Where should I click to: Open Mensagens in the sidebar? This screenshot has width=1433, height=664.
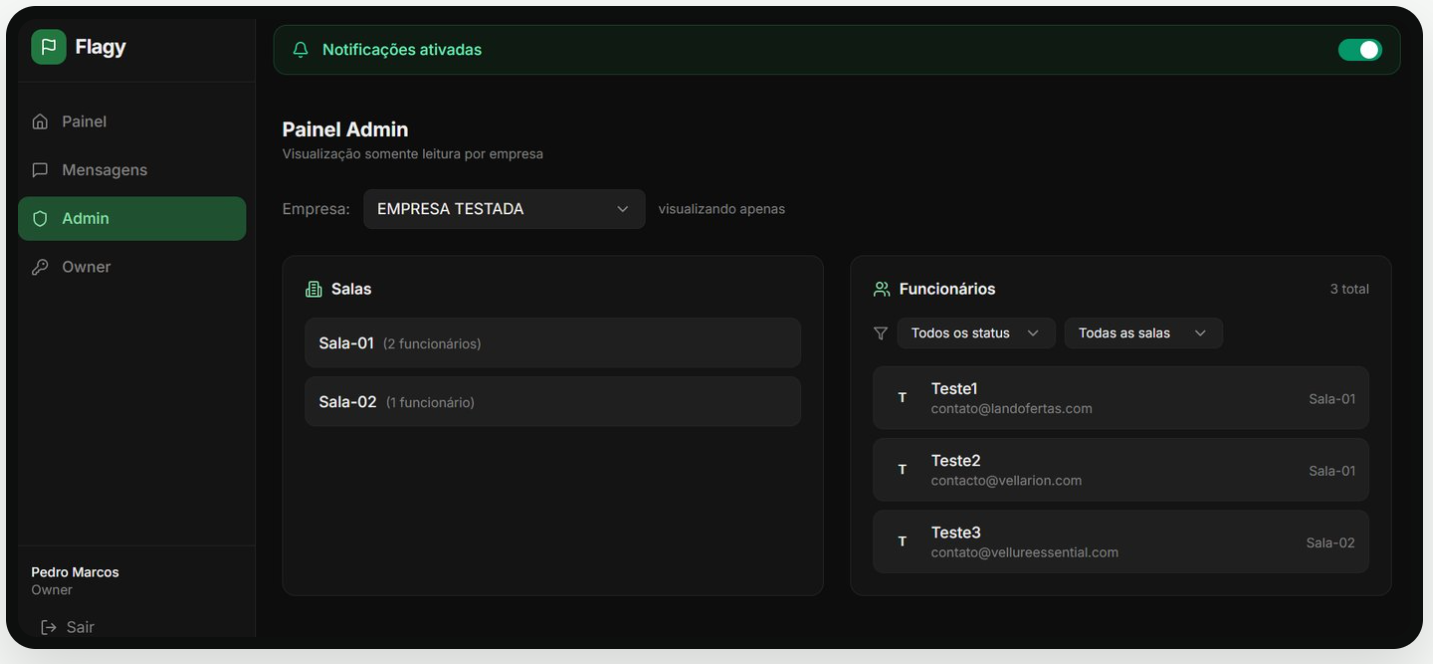[132, 170]
